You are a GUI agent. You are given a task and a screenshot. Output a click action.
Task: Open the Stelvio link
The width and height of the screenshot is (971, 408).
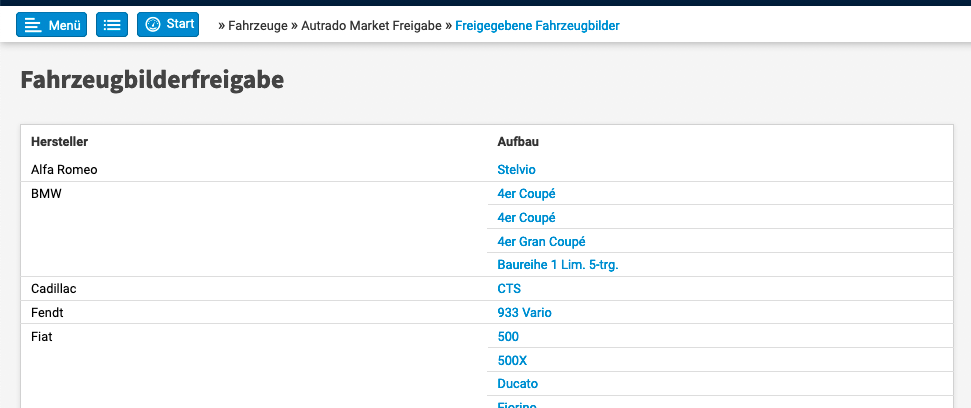coord(517,170)
